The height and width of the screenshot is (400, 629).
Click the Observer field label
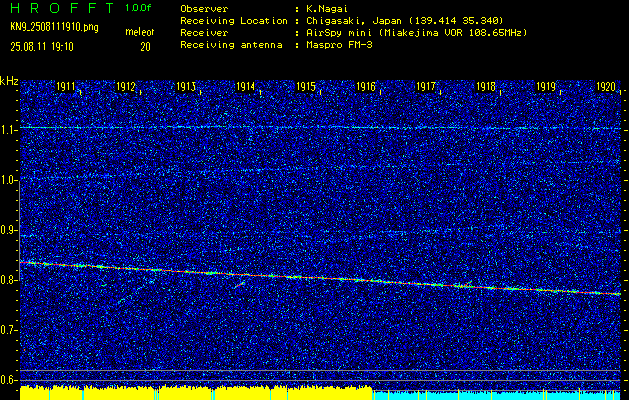click(x=204, y=8)
